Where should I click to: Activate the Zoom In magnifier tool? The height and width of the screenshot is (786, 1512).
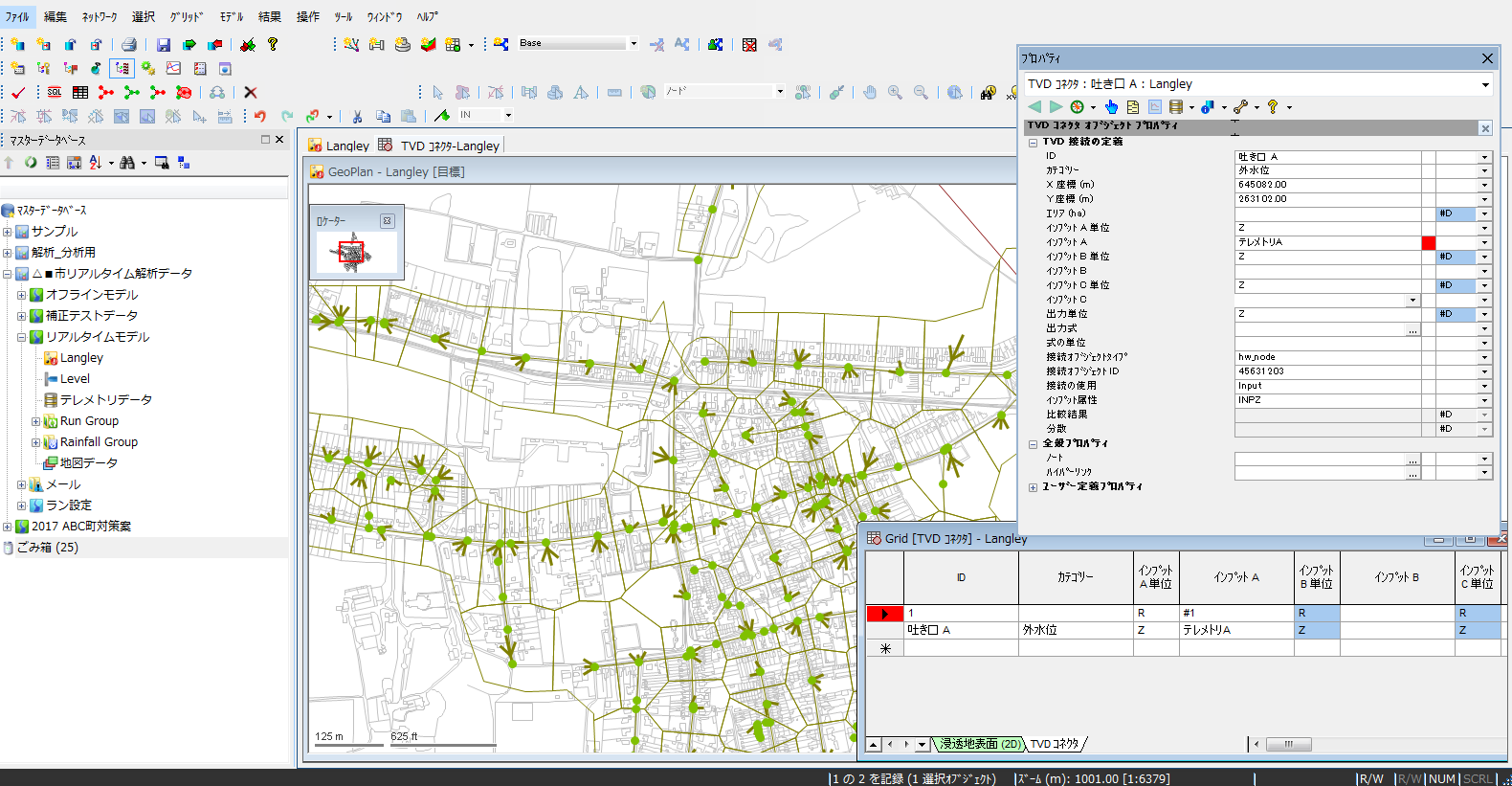point(895,92)
